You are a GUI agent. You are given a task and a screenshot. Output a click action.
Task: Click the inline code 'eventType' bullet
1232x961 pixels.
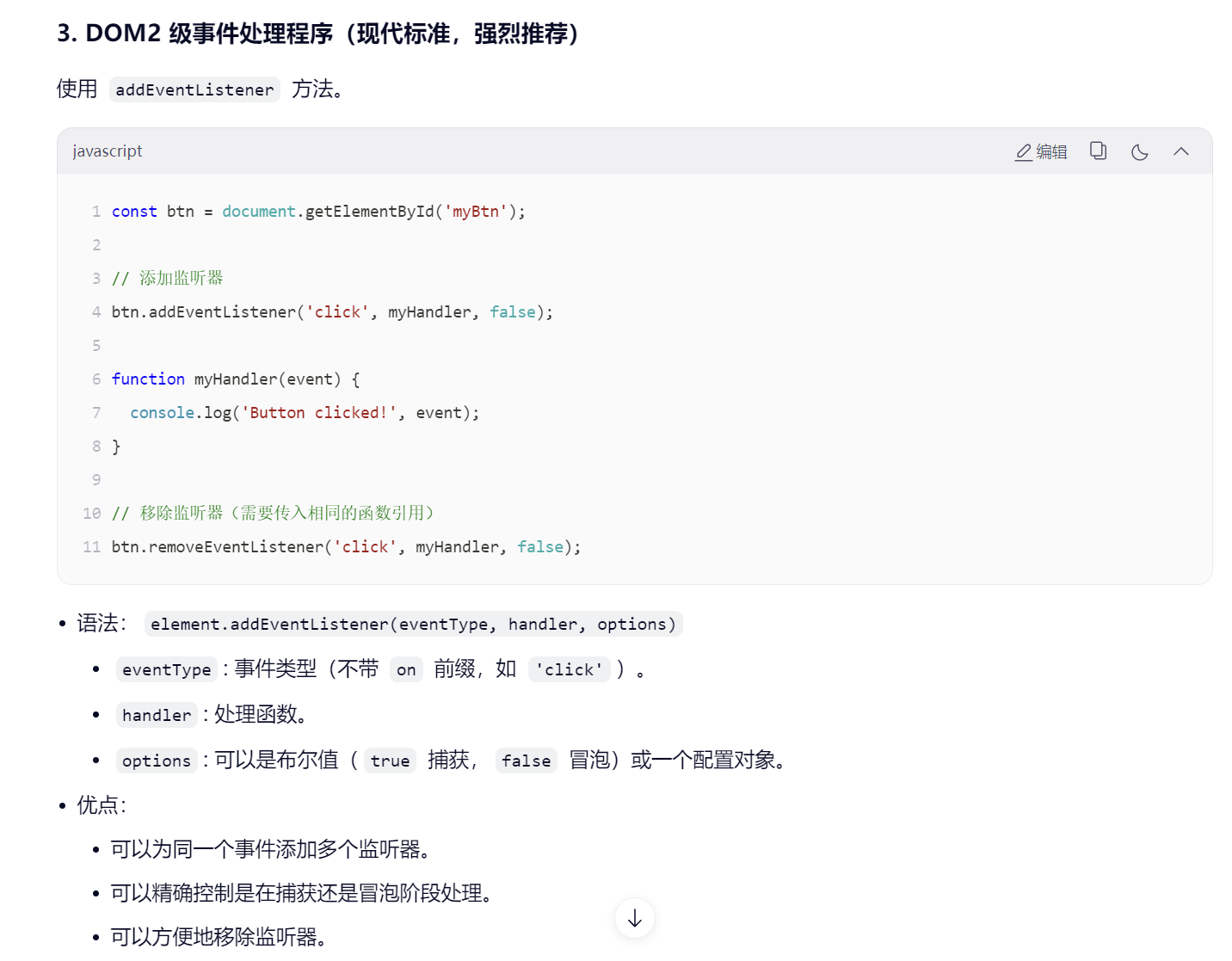167,669
